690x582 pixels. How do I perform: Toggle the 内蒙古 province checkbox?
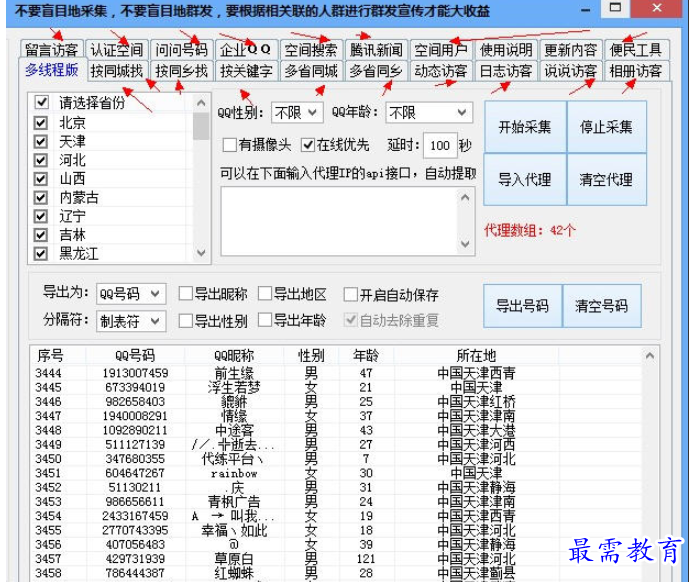tap(41, 198)
